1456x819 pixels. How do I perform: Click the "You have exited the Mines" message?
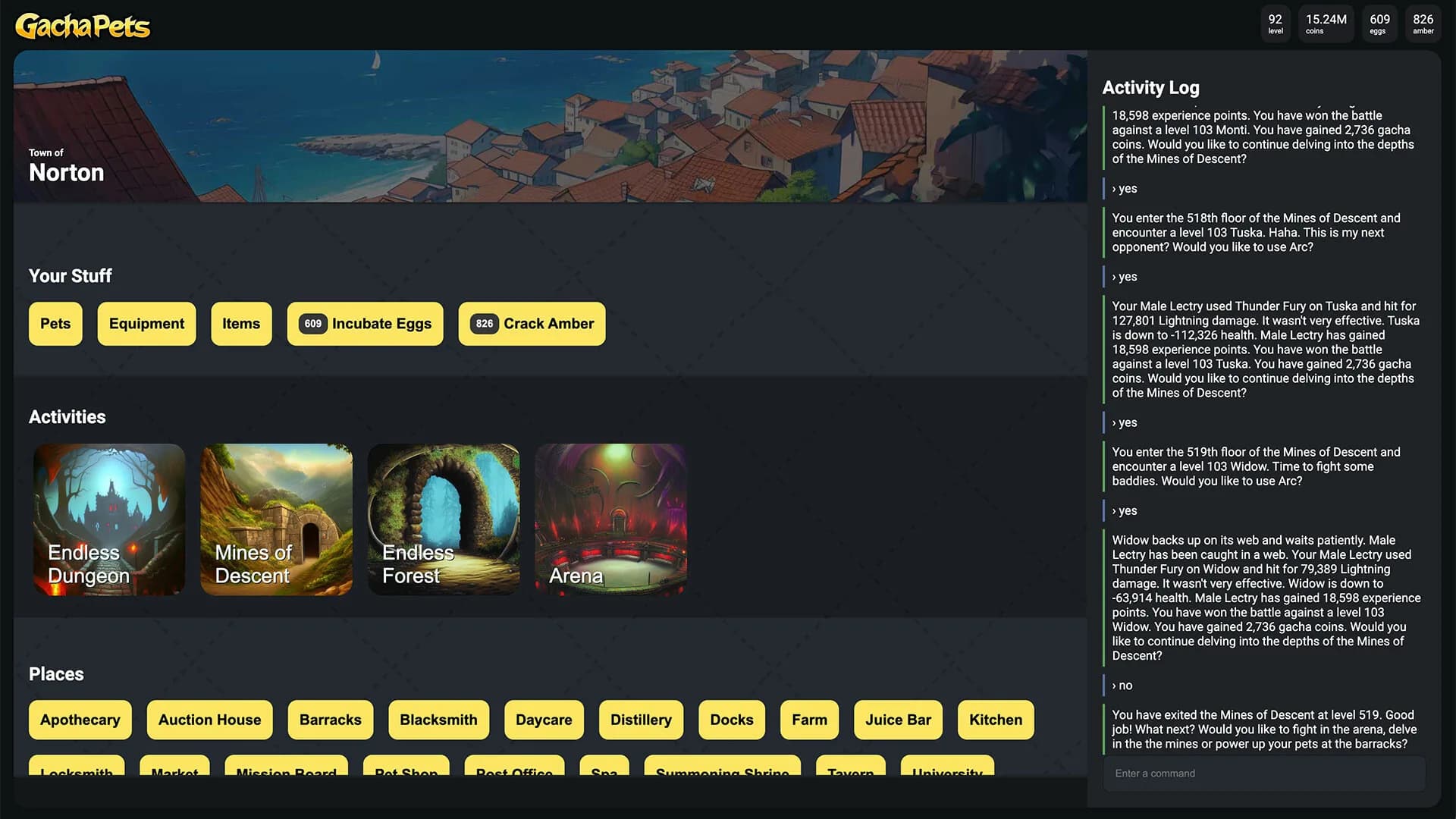(x=1264, y=730)
